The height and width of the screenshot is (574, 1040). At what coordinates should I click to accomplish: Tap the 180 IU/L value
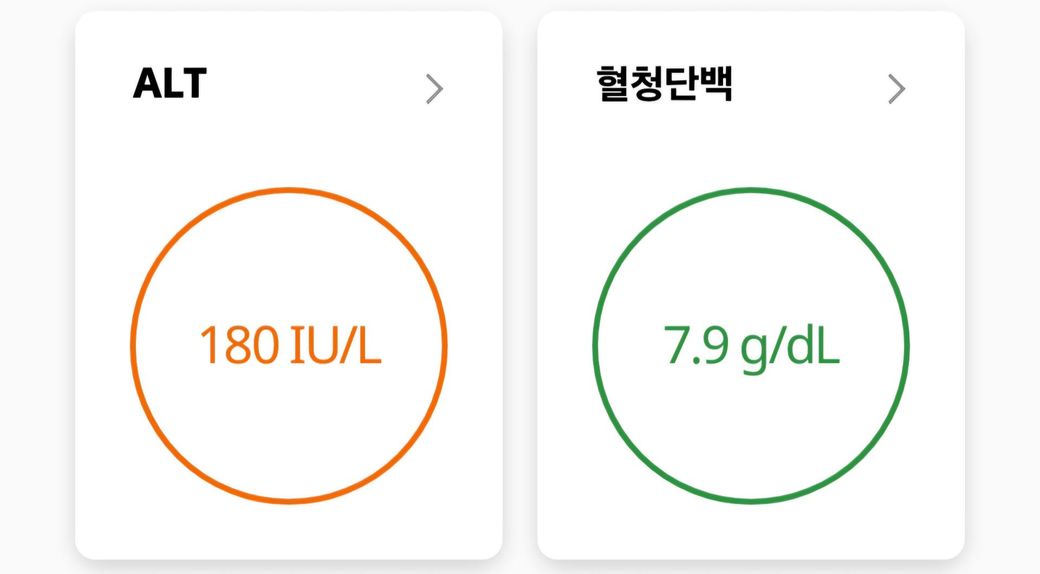tap(290, 345)
